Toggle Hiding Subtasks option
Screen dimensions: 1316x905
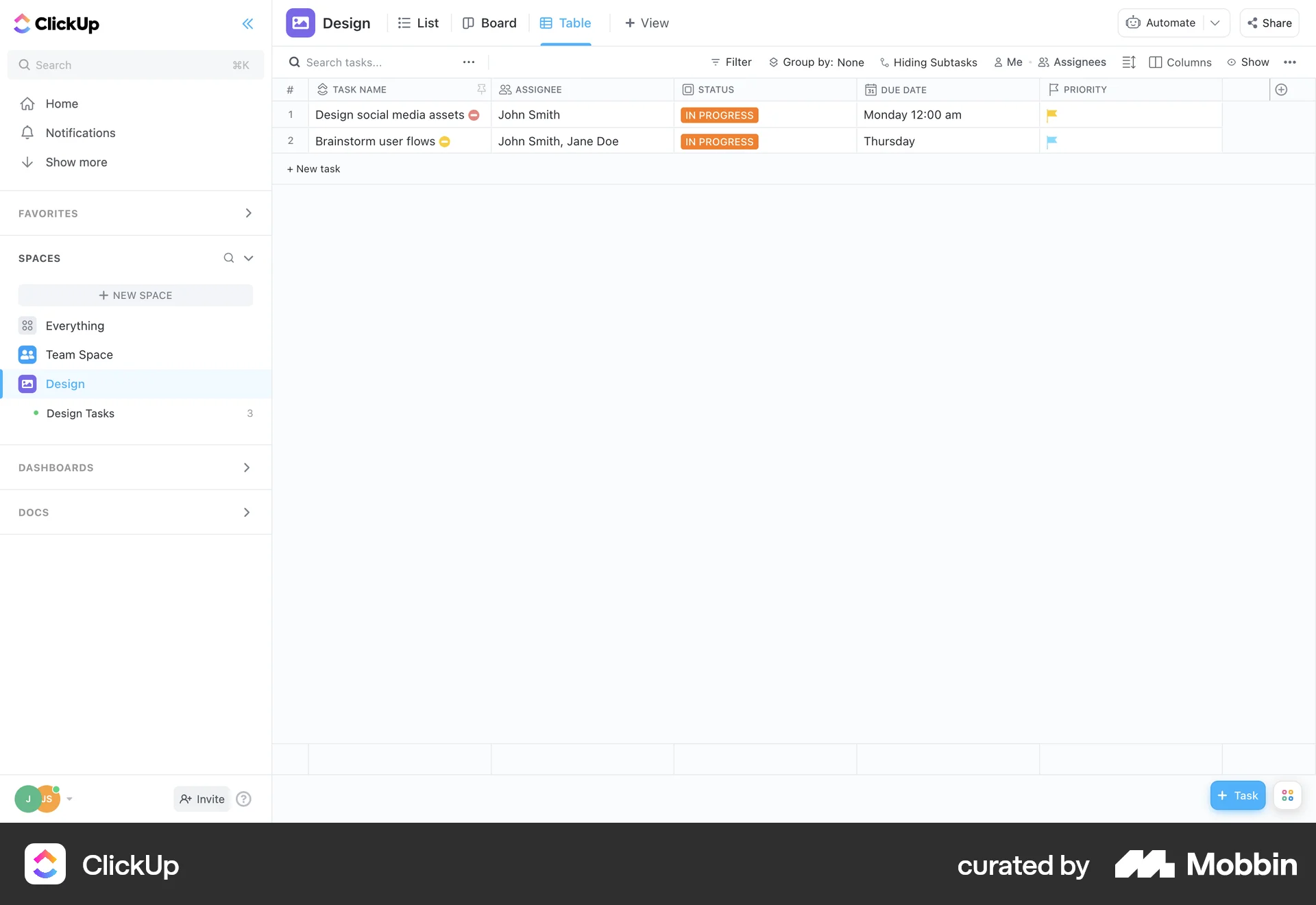point(929,62)
